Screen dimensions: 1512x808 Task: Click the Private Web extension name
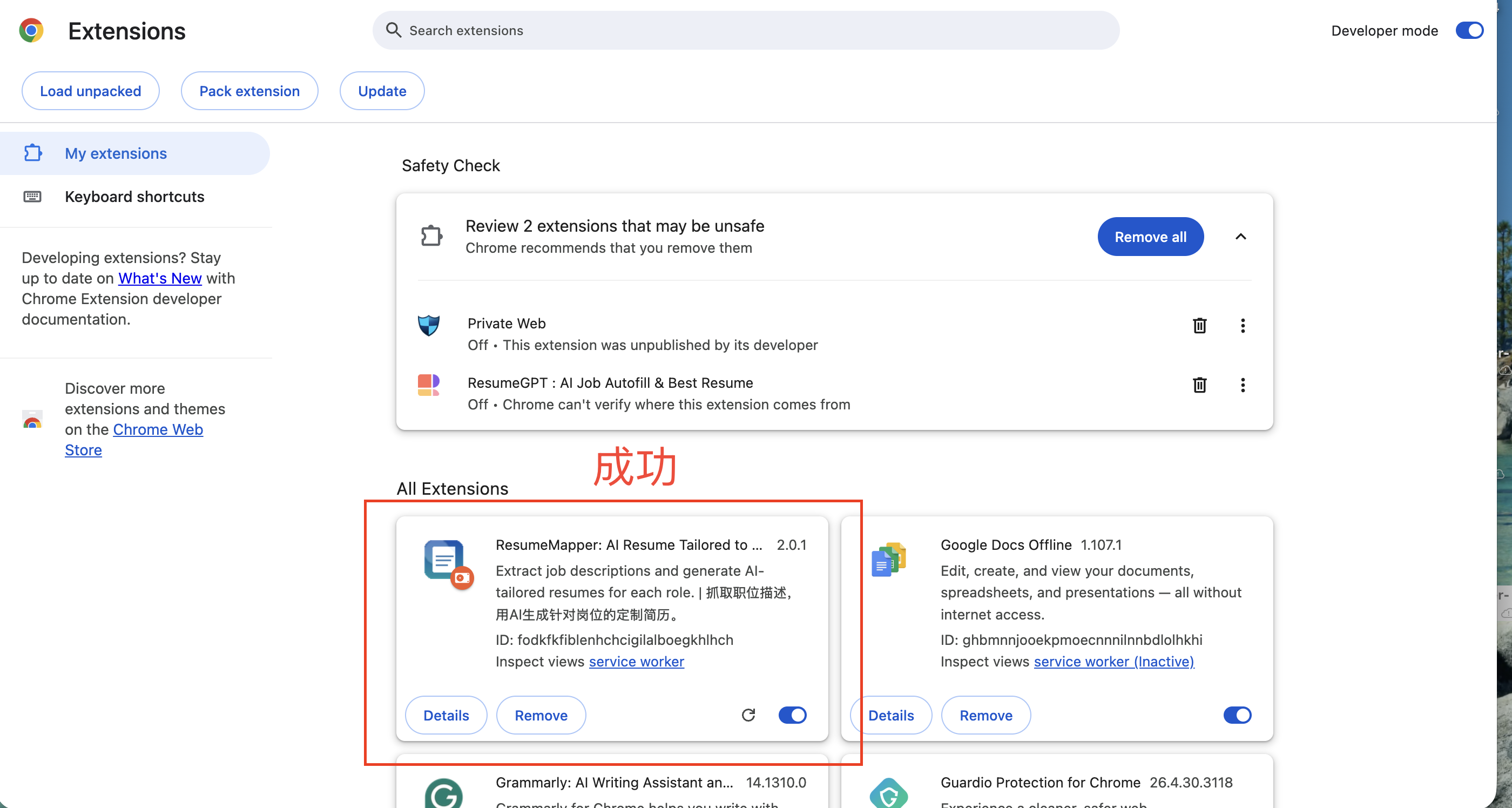tap(506, 323)
